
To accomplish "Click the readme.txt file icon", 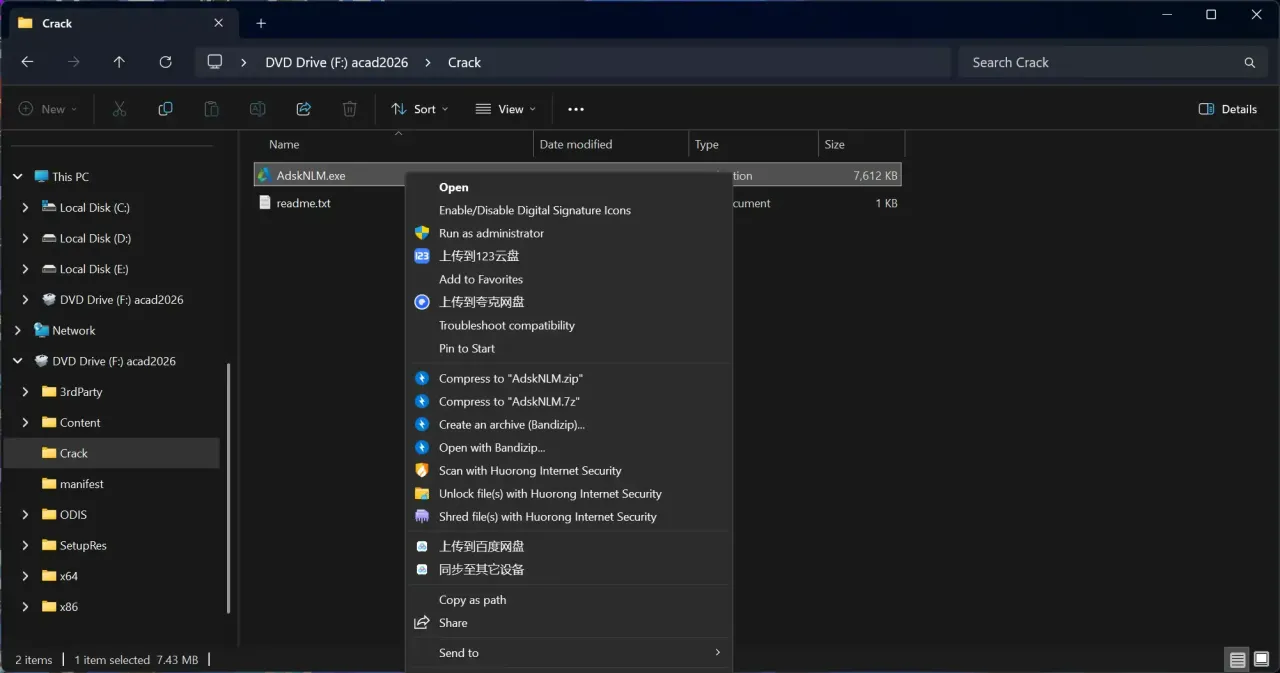I will pyautogui.click(x=264, y=203).
